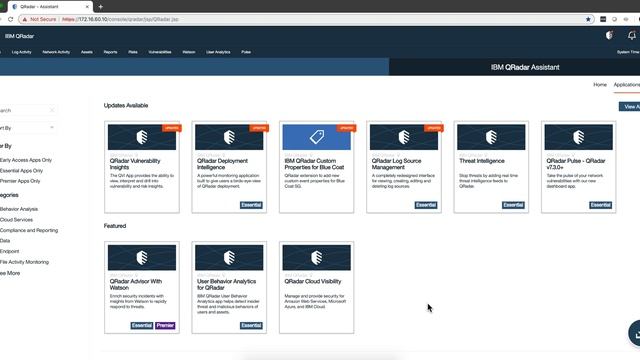Go to the Assistant Home tab
Screen dimensions: 640x360
[600, 84]
